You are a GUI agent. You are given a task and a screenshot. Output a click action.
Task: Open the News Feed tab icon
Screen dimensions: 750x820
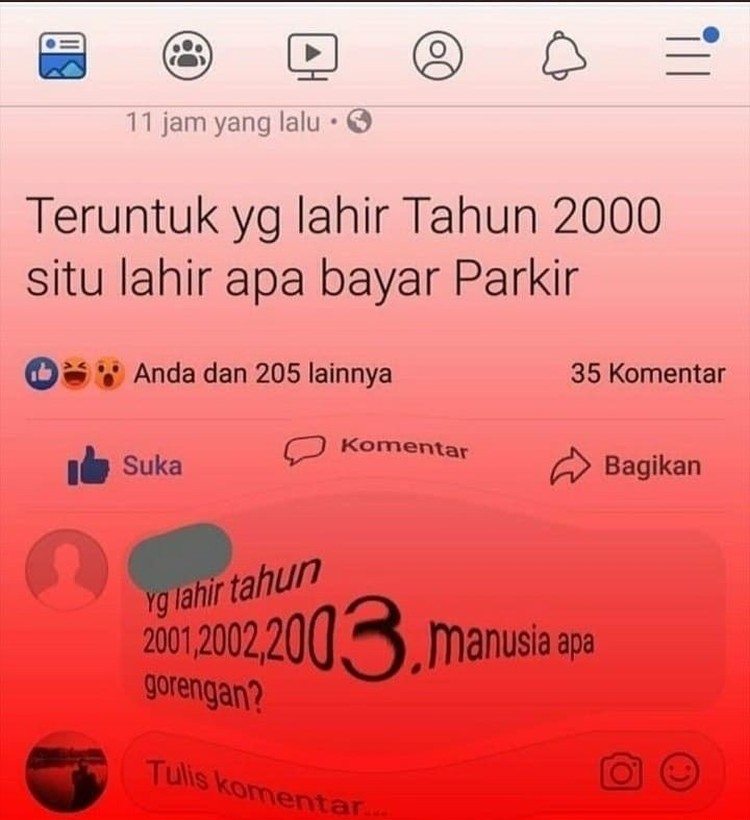pyautogui.click(x=62, y=55)
